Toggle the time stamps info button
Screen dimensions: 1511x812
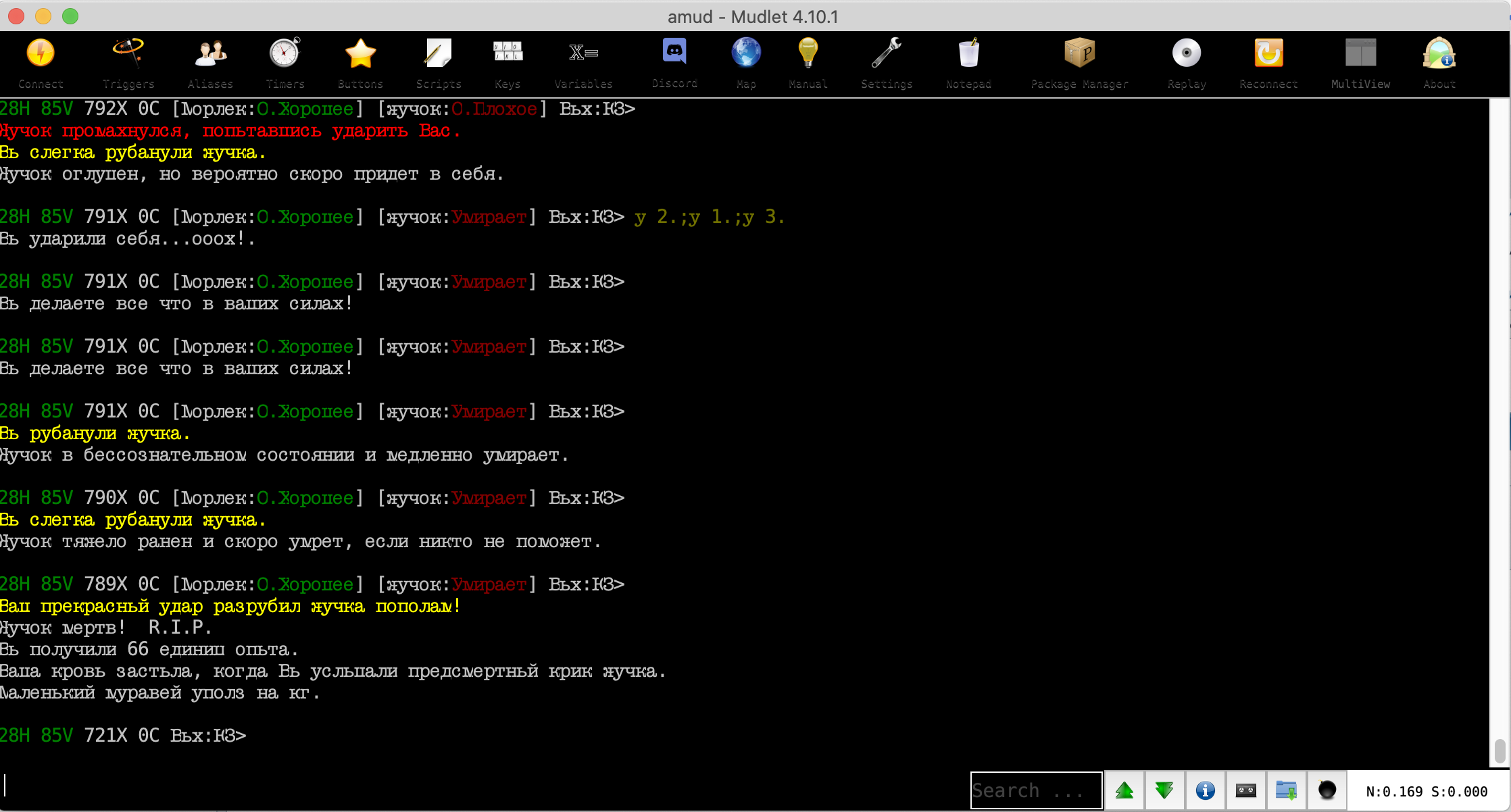[1205, 790]
